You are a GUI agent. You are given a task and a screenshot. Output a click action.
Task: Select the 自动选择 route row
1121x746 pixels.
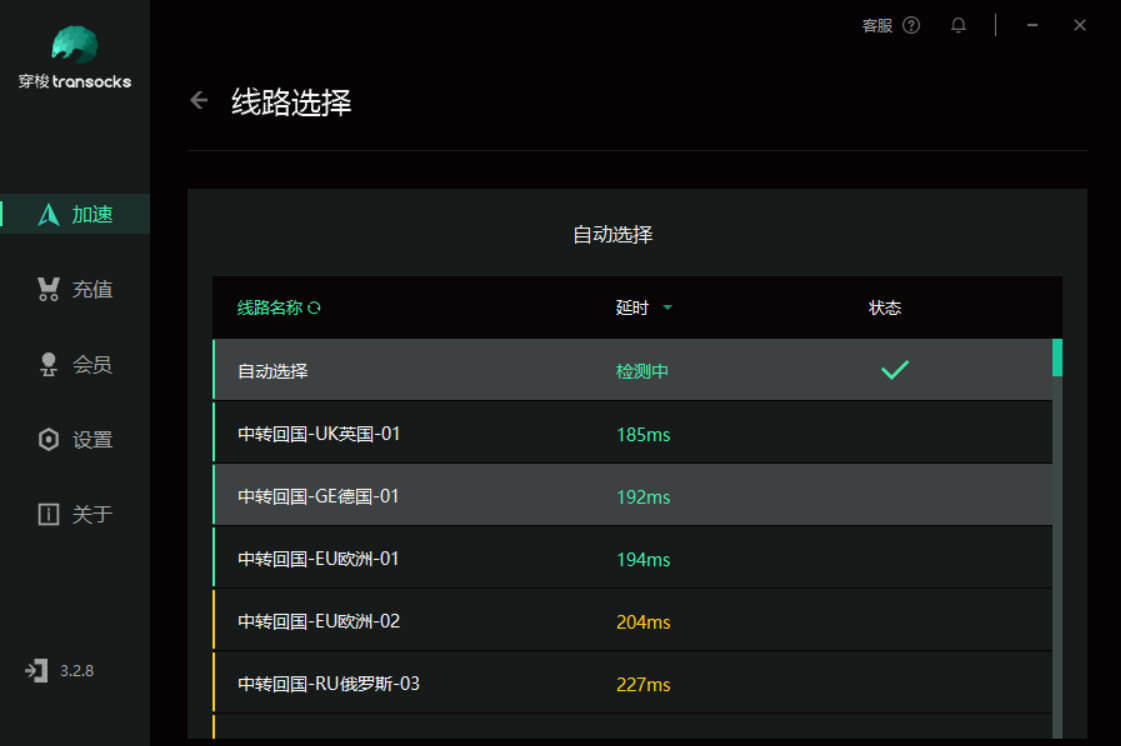tap(633, 370)
